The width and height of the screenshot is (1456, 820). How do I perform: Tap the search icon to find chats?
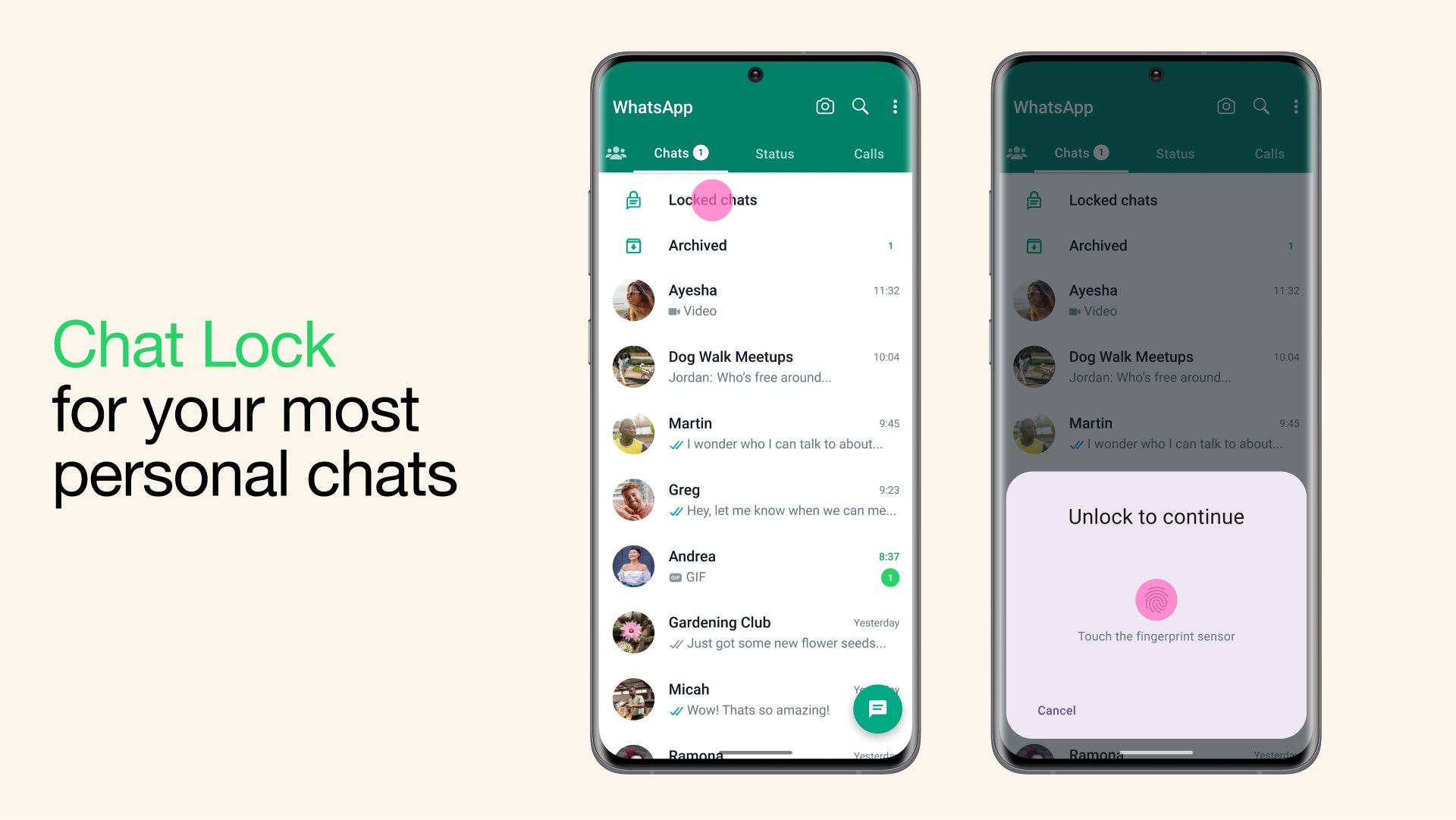(859, 106)
